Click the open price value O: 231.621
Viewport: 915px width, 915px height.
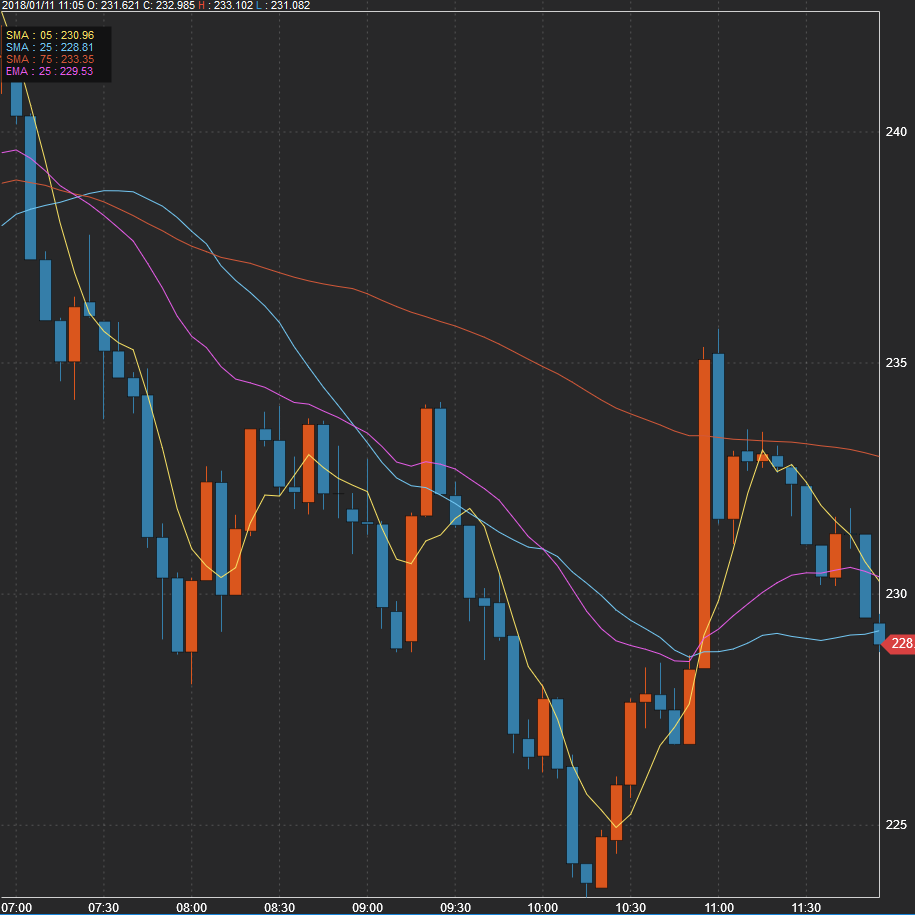tap(114, 5)
